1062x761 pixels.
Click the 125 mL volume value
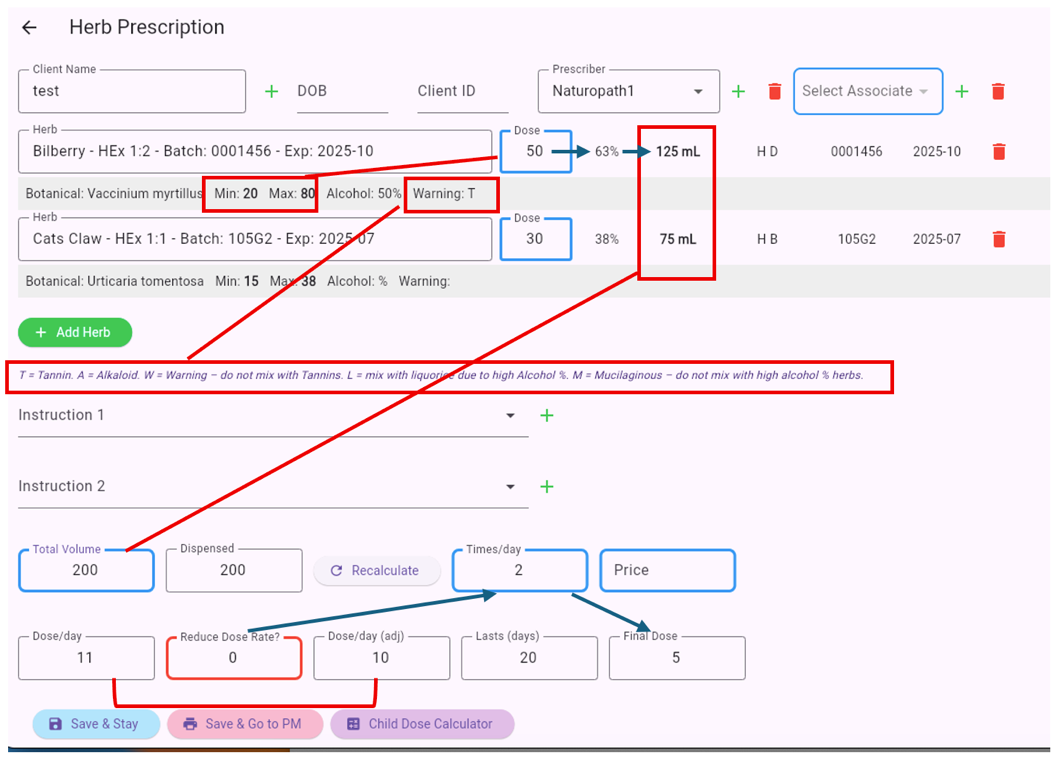coord(677,152)
